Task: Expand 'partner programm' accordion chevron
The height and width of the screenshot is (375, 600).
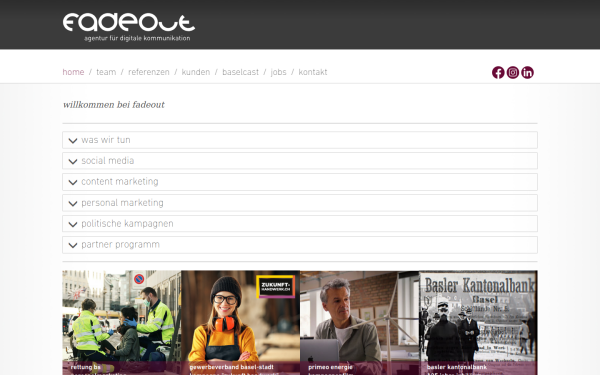Action: point(73,245)
